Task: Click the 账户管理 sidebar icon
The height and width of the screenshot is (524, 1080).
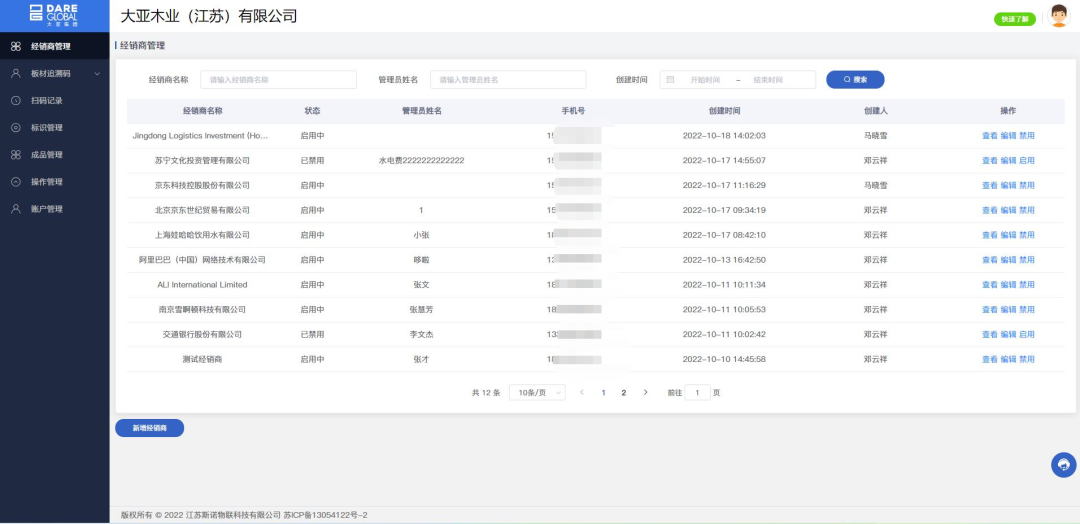Action: pyautogui.click(x=16, y=209)
